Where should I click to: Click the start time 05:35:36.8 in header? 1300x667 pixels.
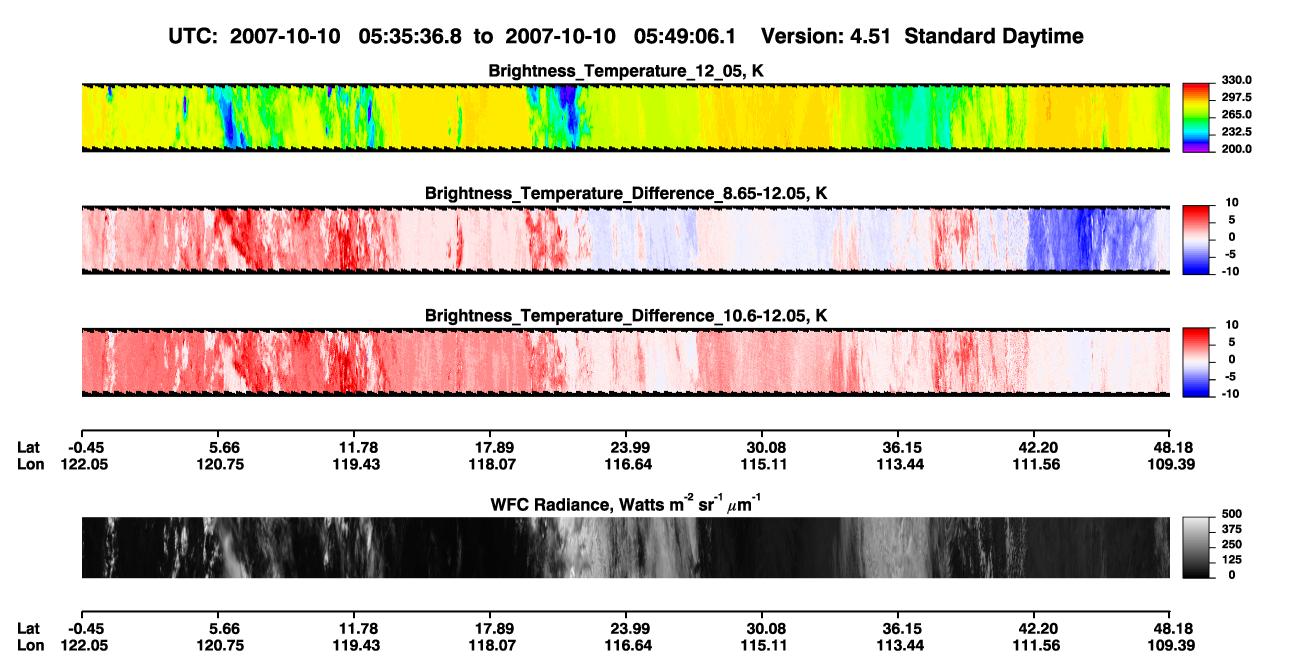coord(410,36)
